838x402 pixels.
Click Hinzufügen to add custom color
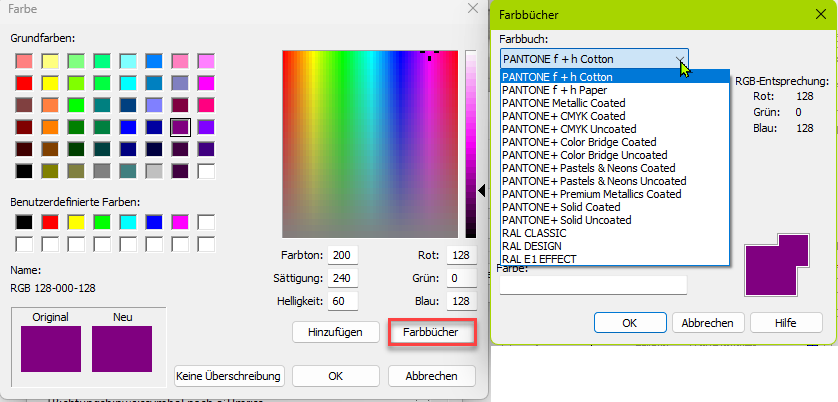coord(335,331)
